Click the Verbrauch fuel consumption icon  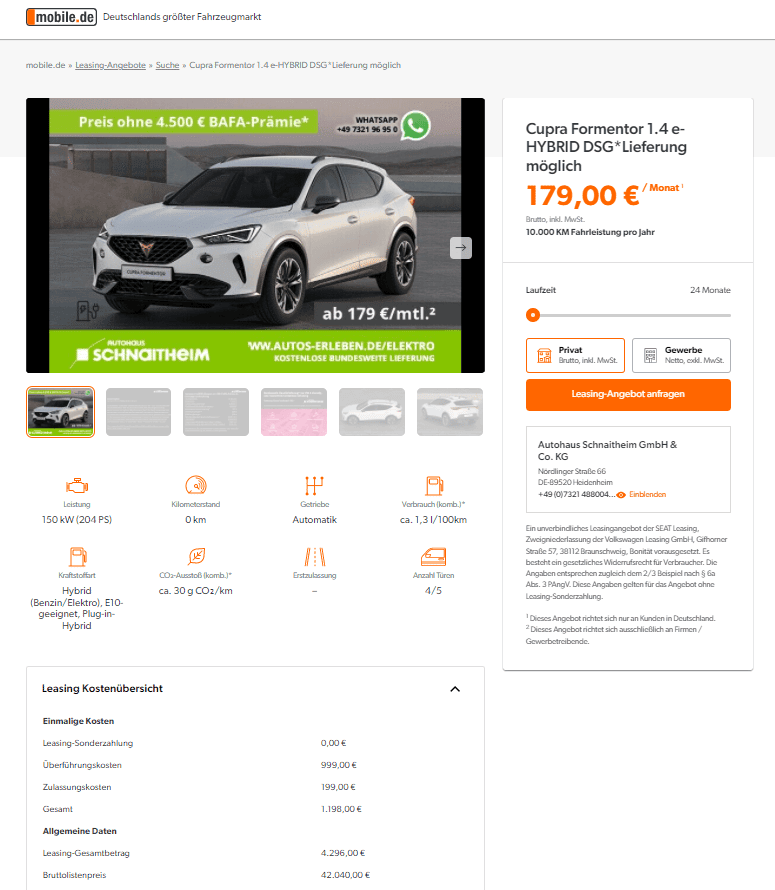[434, 486]
